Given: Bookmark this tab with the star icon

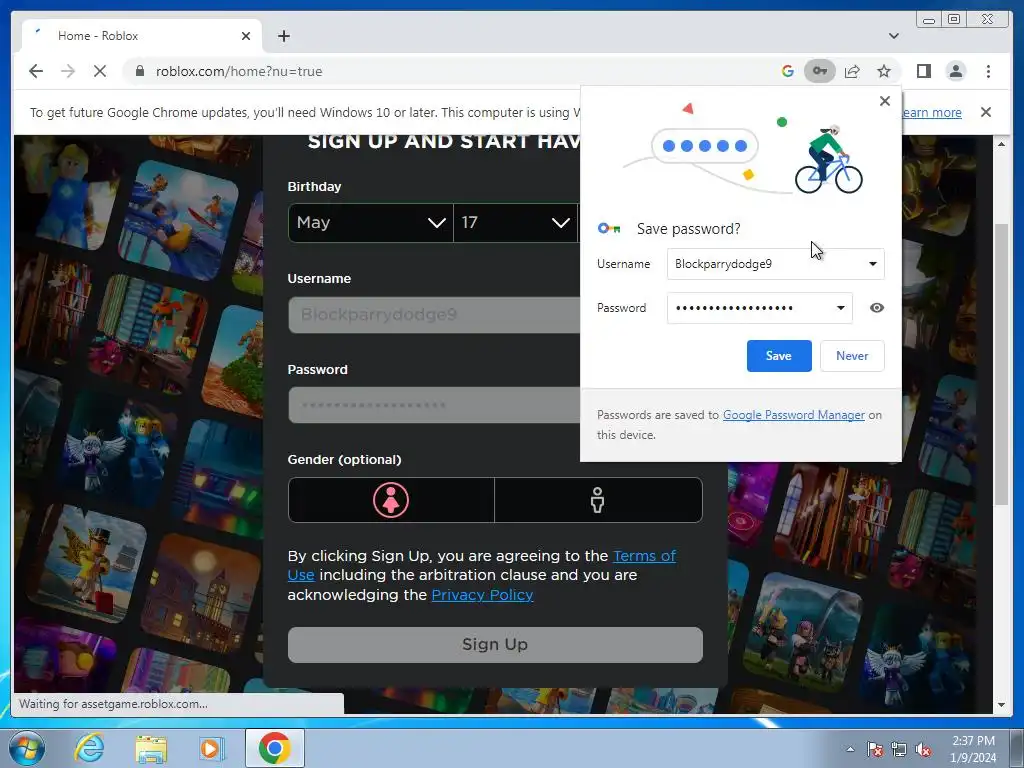Looking at the screenshot, I should click(884, 71).
